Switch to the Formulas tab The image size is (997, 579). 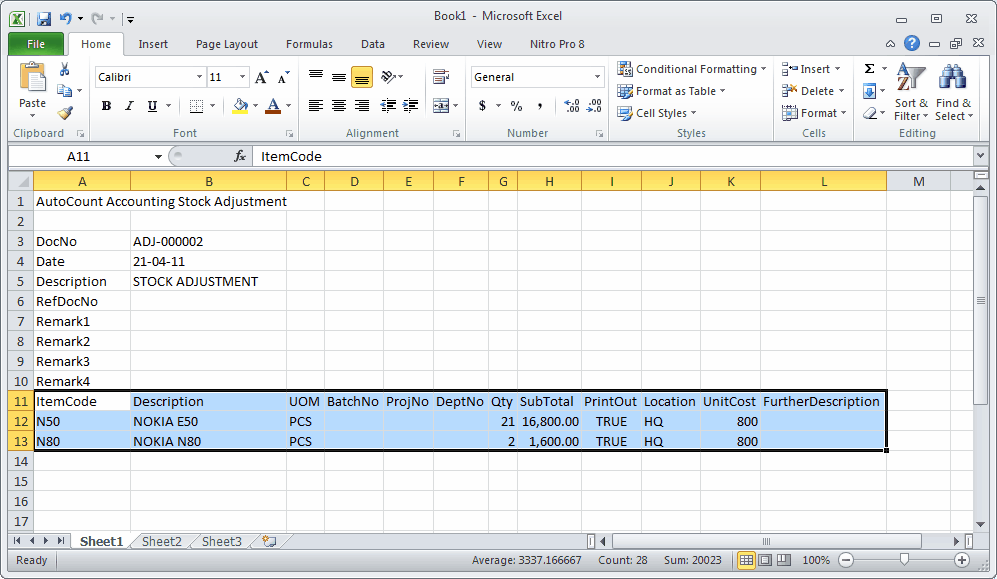[x=309, y=44]
